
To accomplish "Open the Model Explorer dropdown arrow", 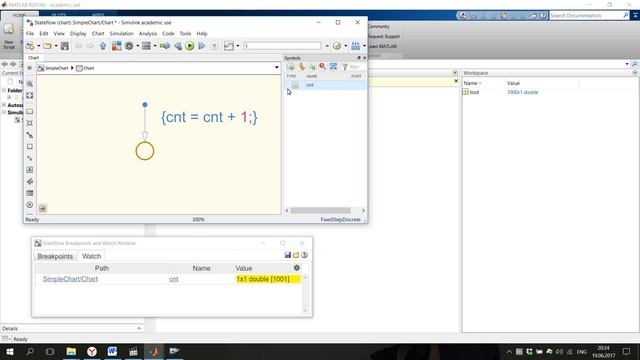I will coord(155,46).
